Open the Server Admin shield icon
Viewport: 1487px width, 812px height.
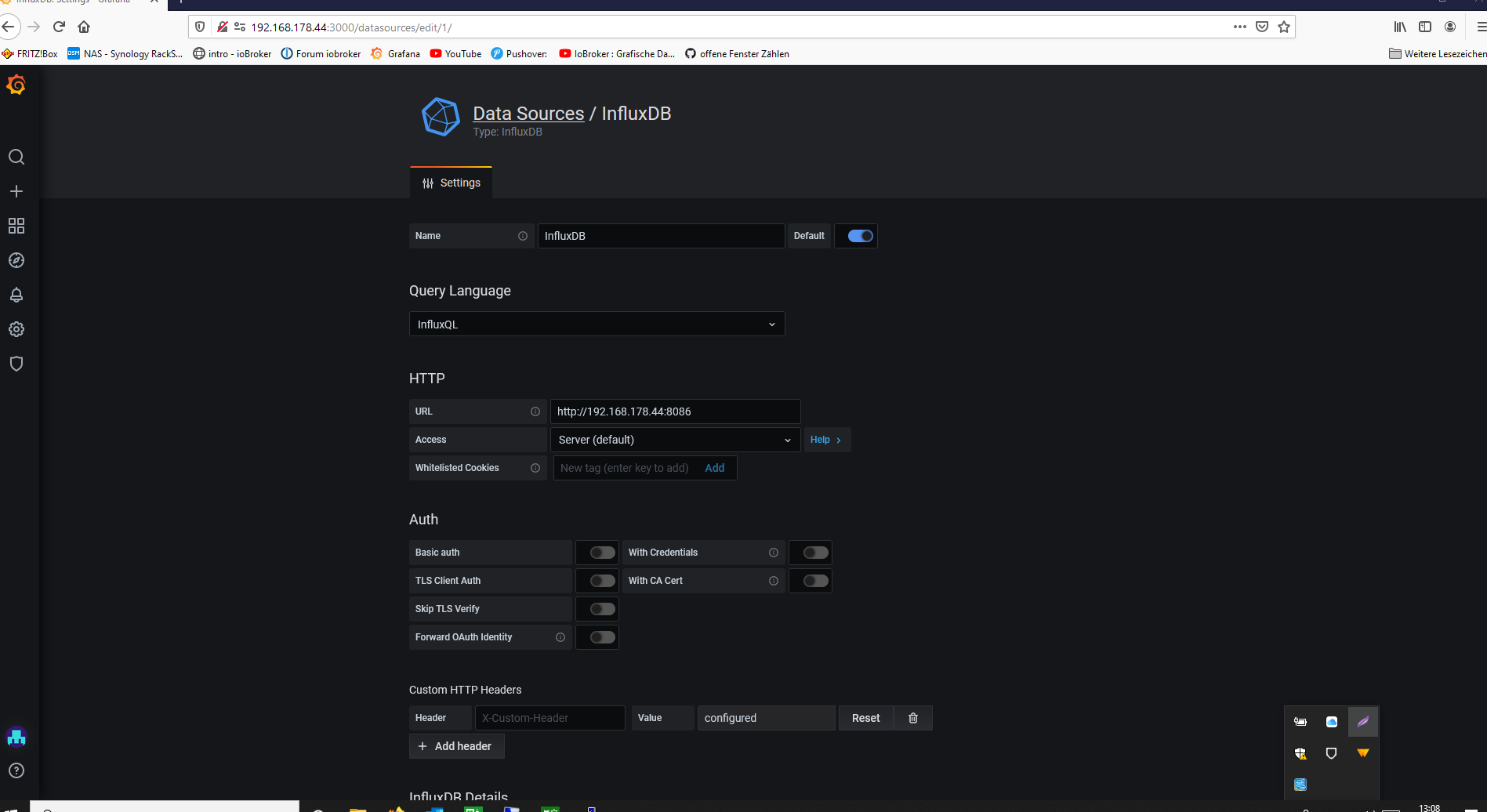pyautogui.click(x=16, y=364)
